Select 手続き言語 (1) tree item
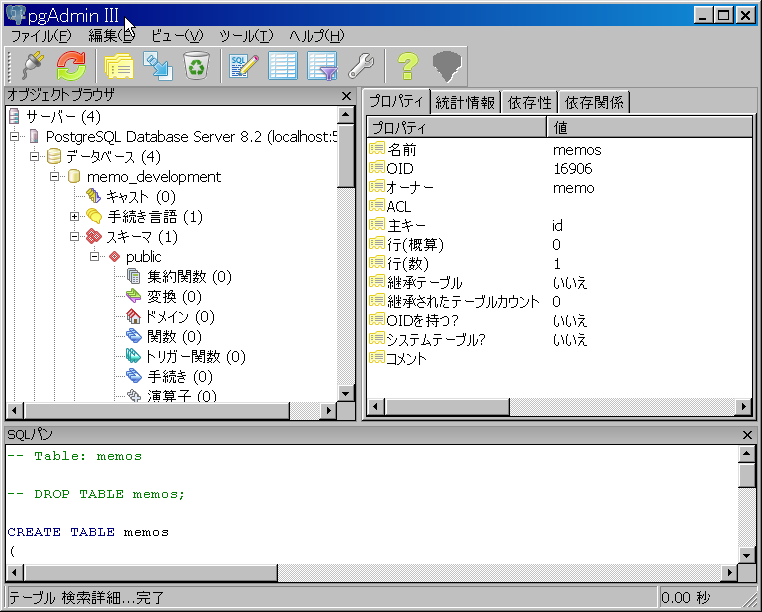This screenshot has height=612, width=762. [x=155, y=217]
